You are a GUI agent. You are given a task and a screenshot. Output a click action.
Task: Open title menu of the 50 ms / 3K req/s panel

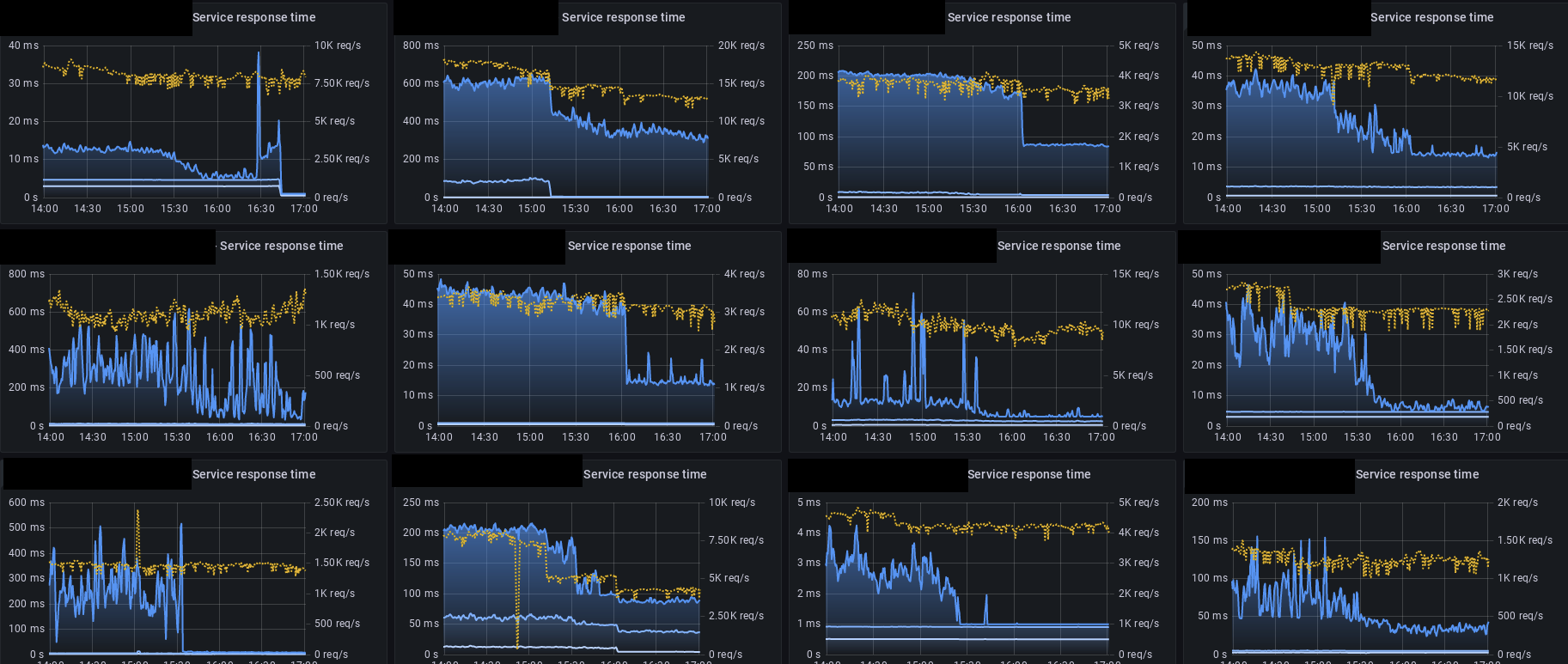1443,246
